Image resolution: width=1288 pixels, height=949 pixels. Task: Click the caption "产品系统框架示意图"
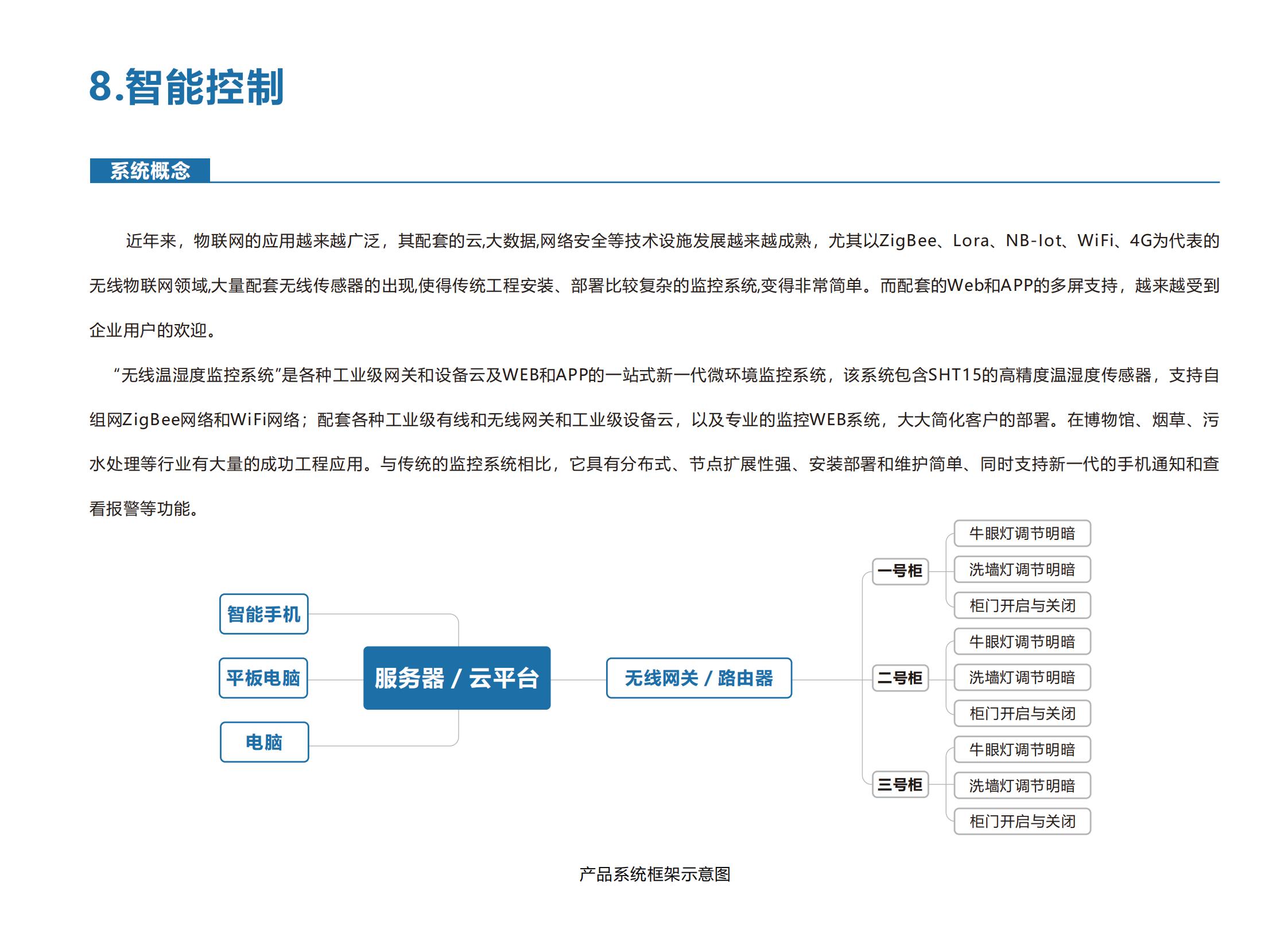655,874
